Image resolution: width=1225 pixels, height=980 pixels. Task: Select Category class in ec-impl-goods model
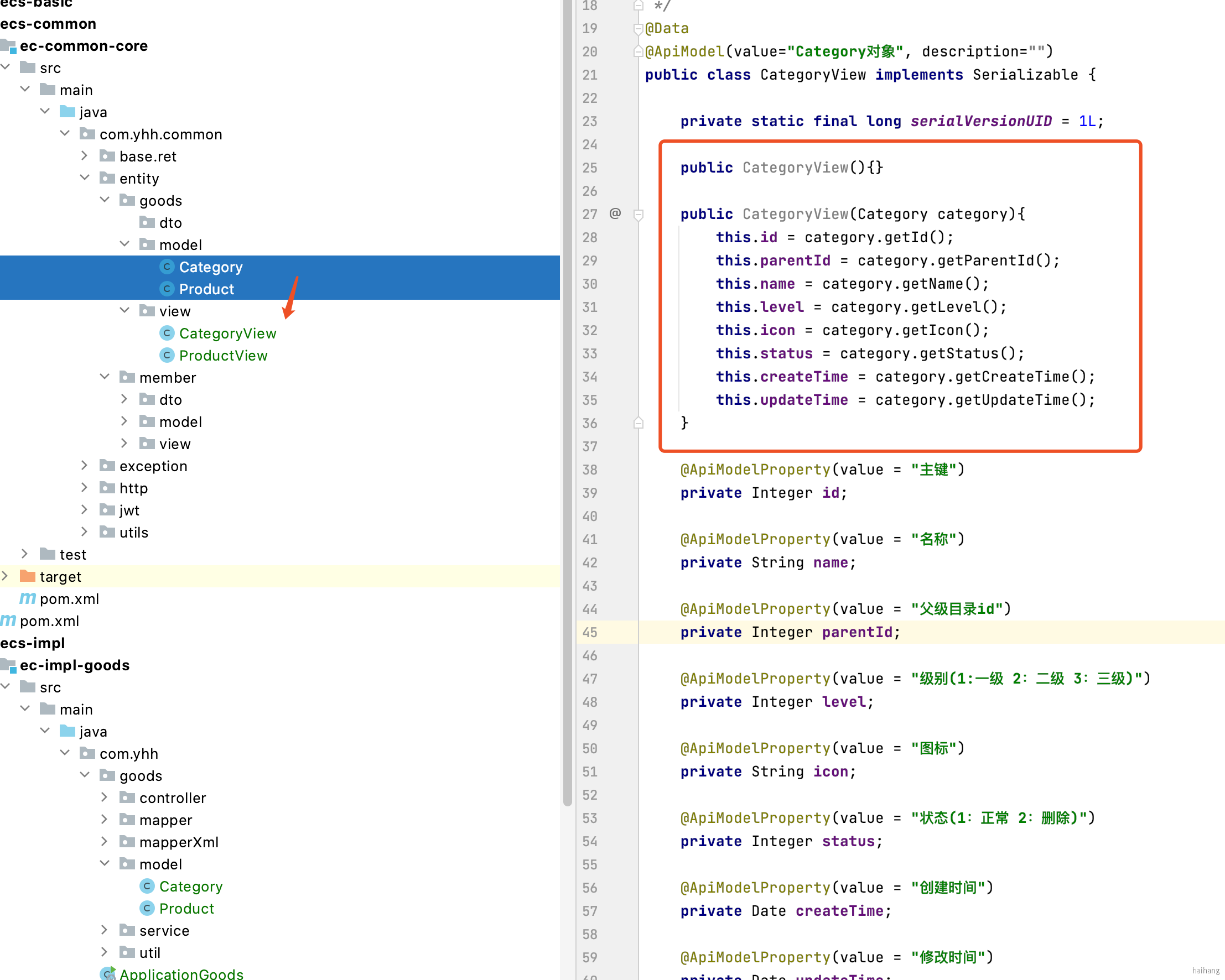(190, 887)
